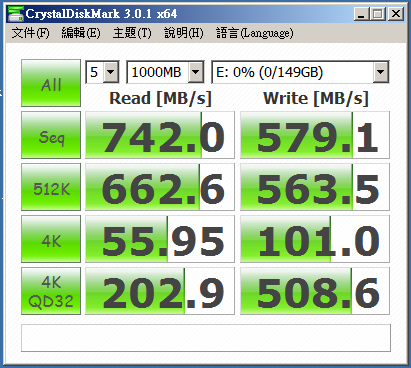This screenshot has width=411, height=368.
Task: Maximize the CrystalDiskMark window
Action: click(378, 14)
